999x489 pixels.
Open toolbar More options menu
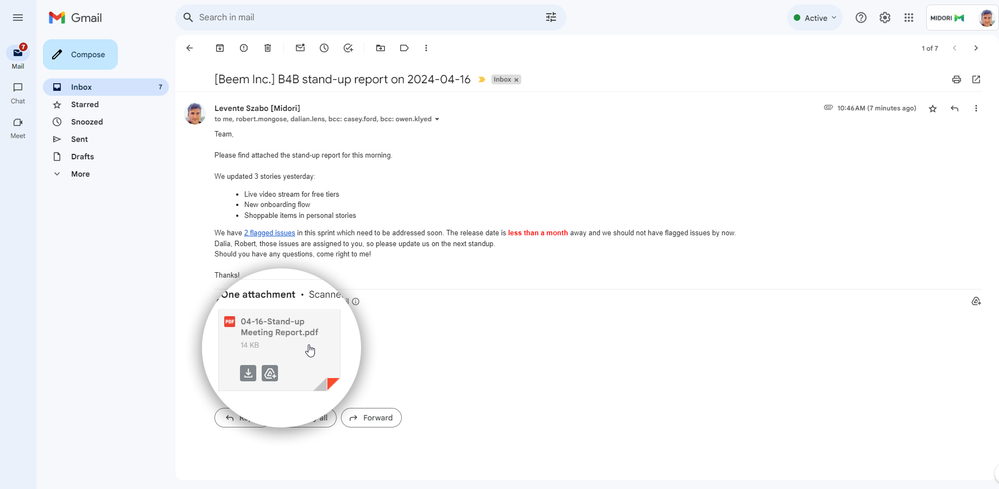click(x=426, y=48)
